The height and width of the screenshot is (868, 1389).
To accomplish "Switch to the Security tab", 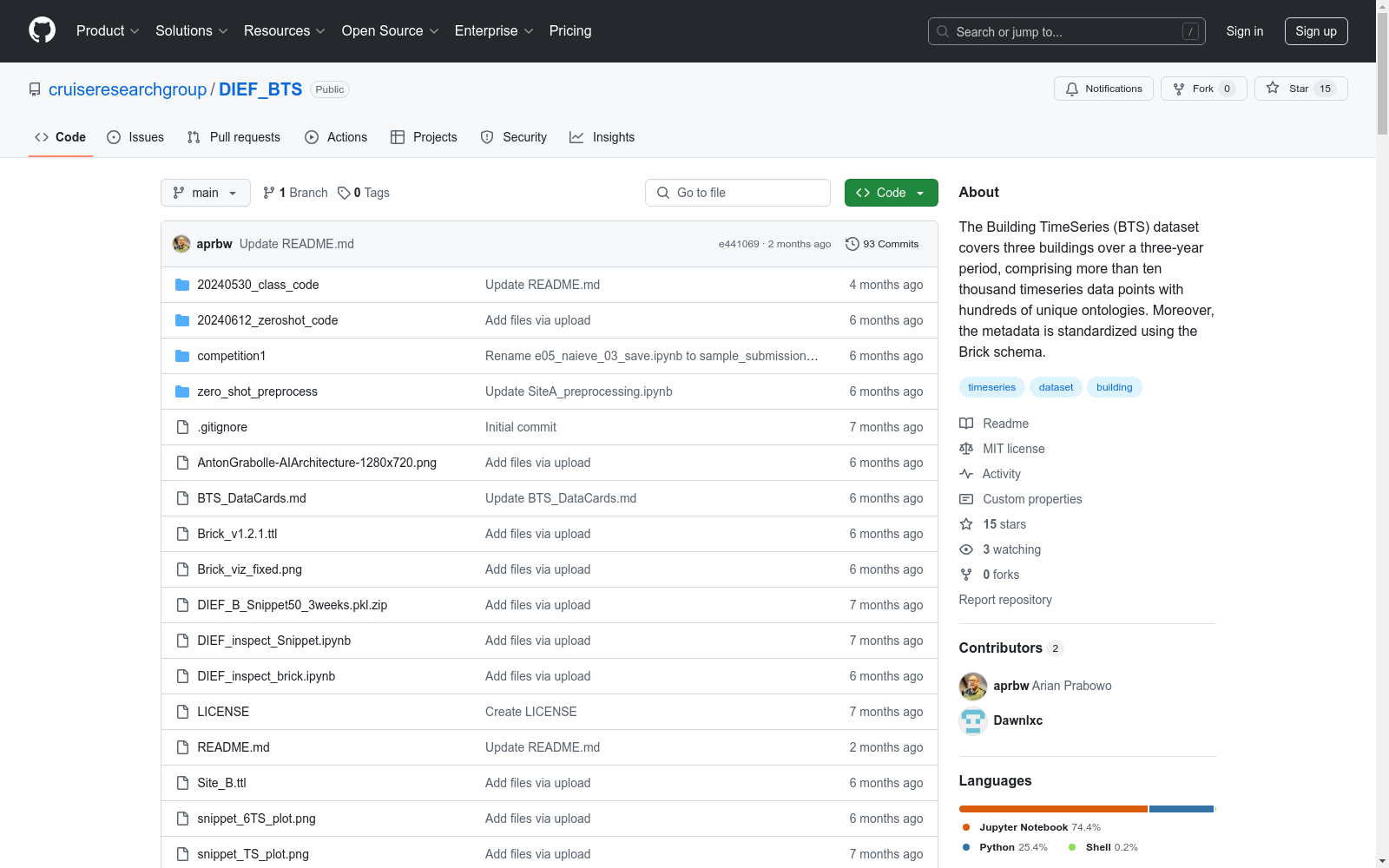I will [x=514, y=137].
